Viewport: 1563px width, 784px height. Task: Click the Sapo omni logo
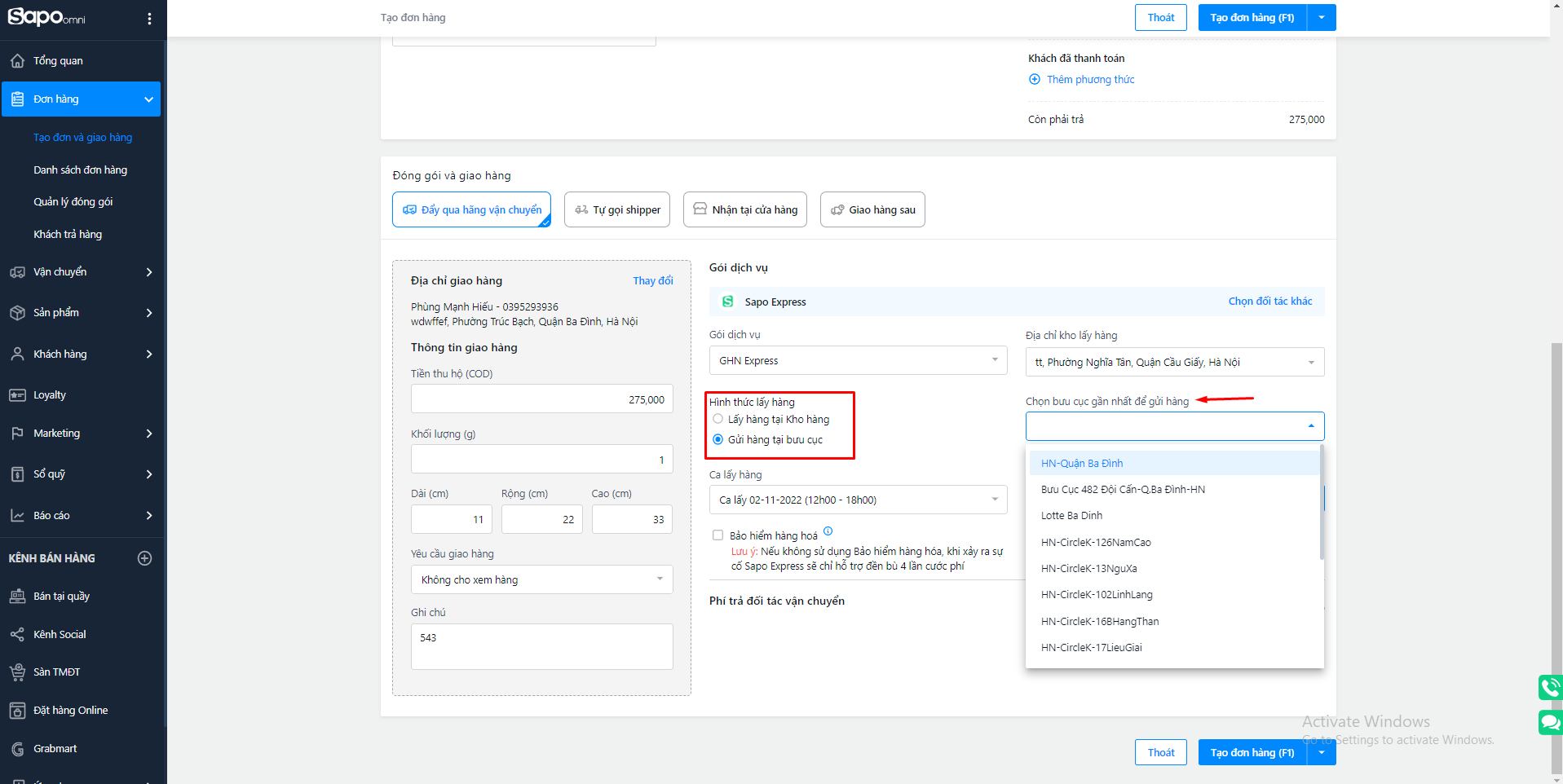46,16
